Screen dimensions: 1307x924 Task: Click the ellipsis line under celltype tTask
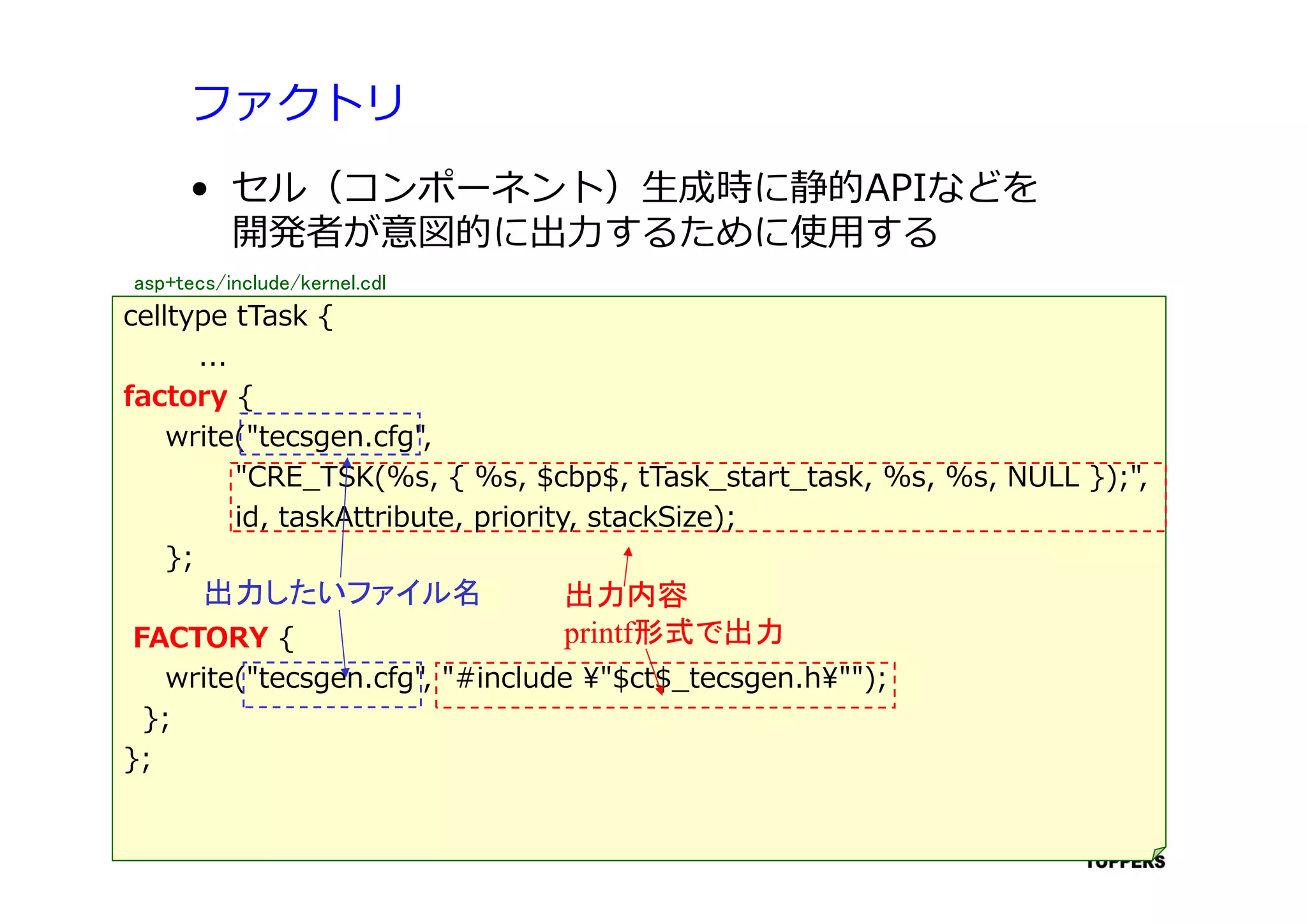[213, 364]
